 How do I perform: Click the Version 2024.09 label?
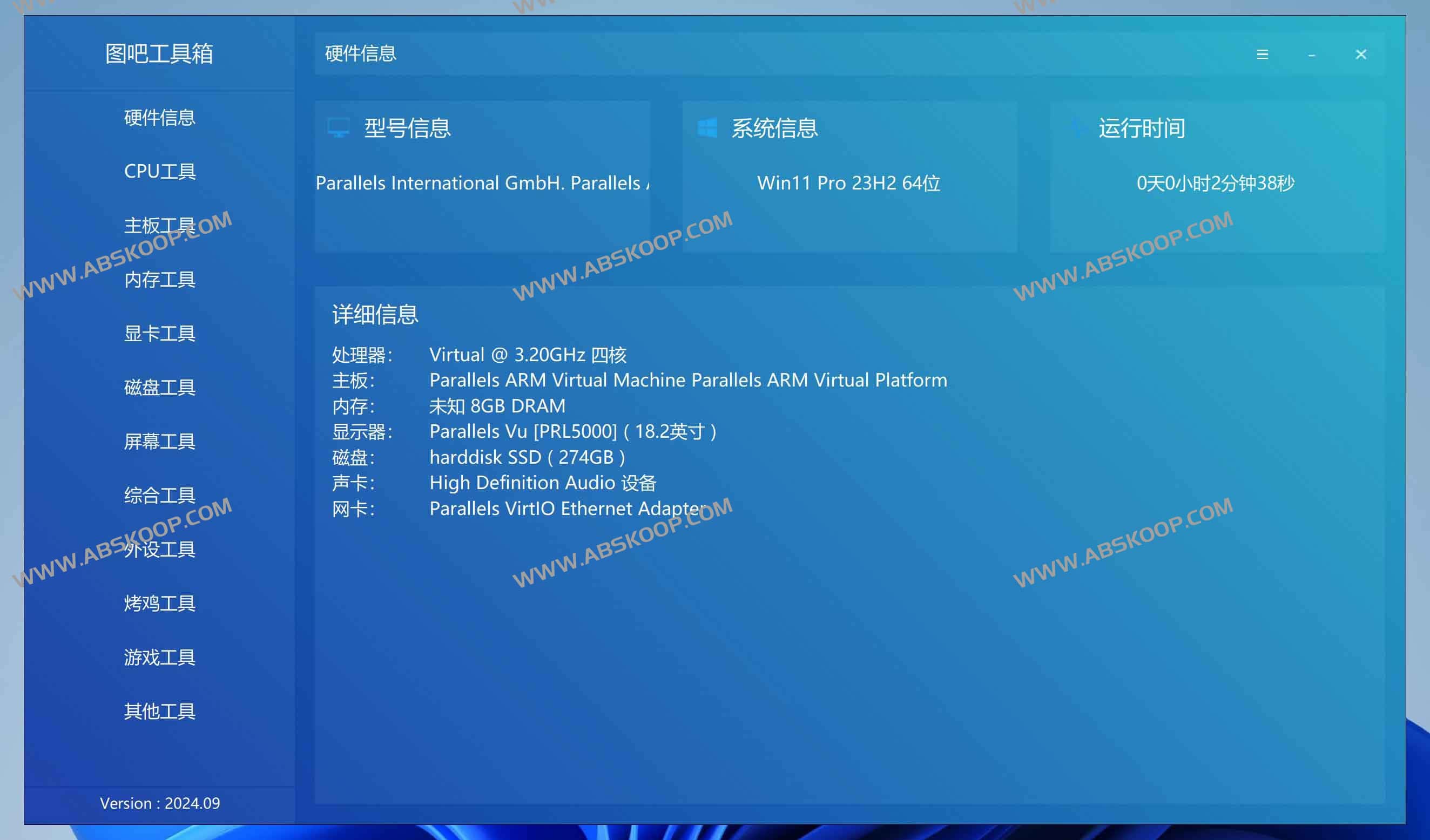(159, 803)
